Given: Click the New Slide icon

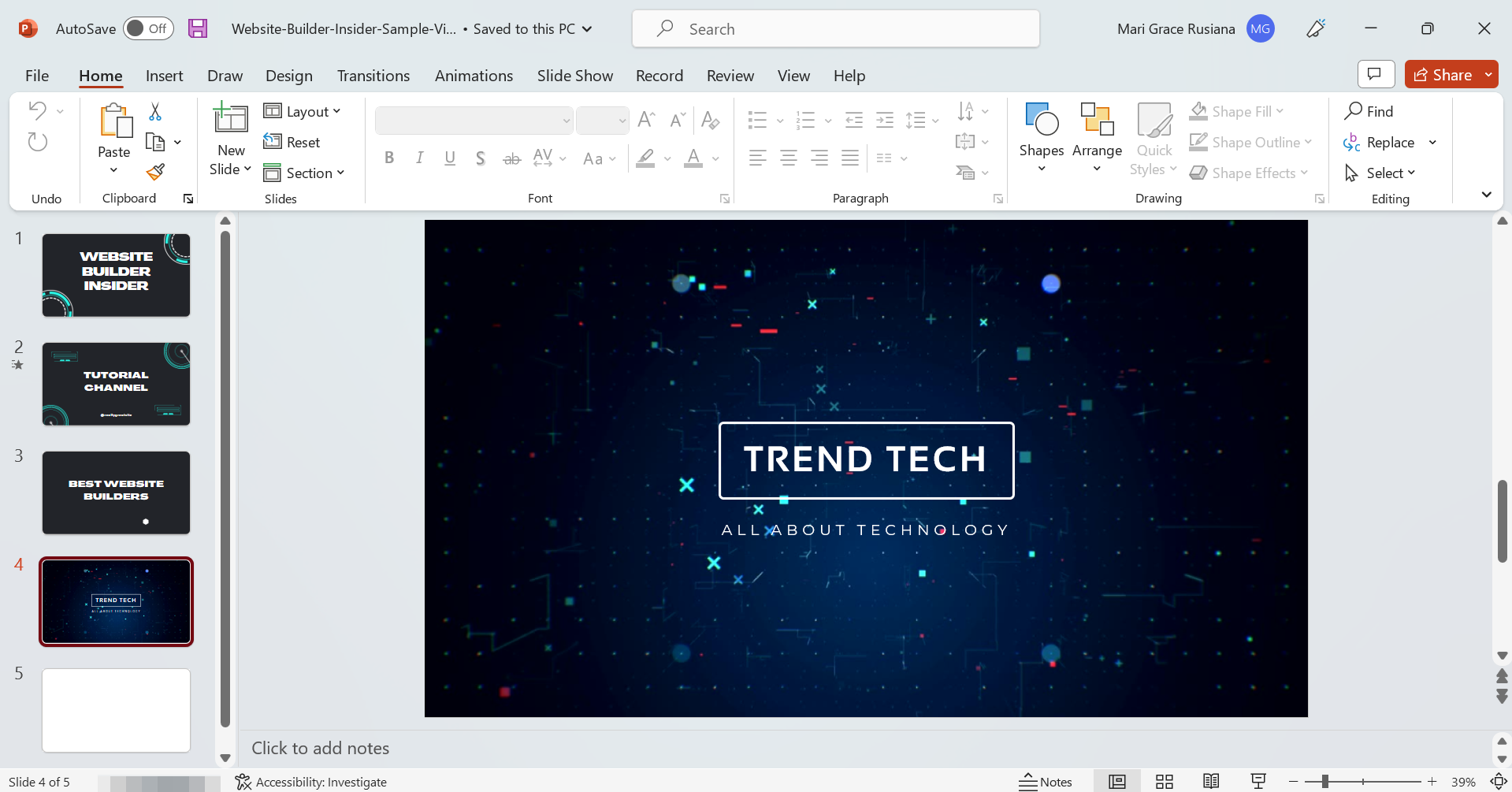Looking at the screenshot, I should coord(231,120).
